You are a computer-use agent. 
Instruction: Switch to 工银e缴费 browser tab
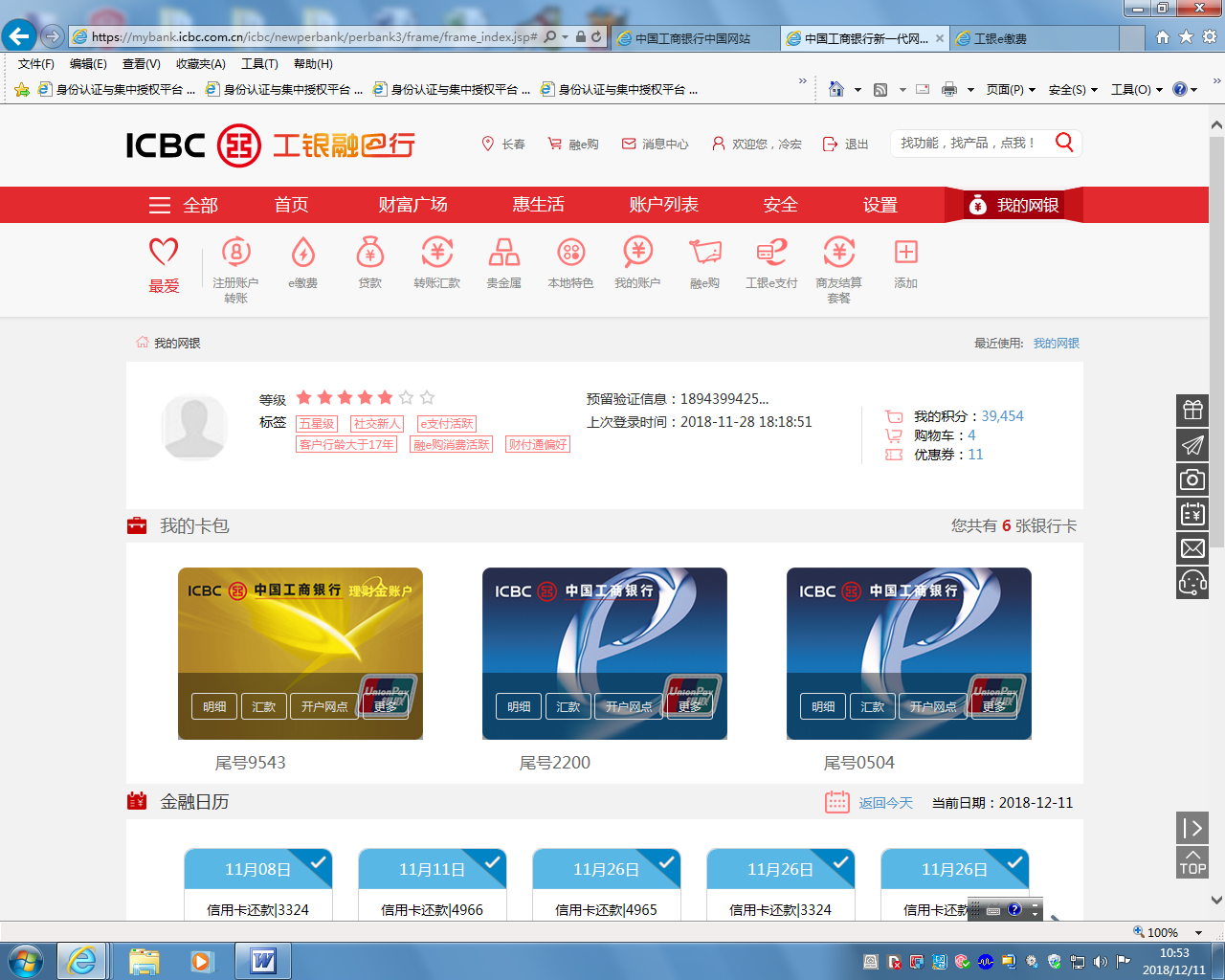tap(1034, 38)
